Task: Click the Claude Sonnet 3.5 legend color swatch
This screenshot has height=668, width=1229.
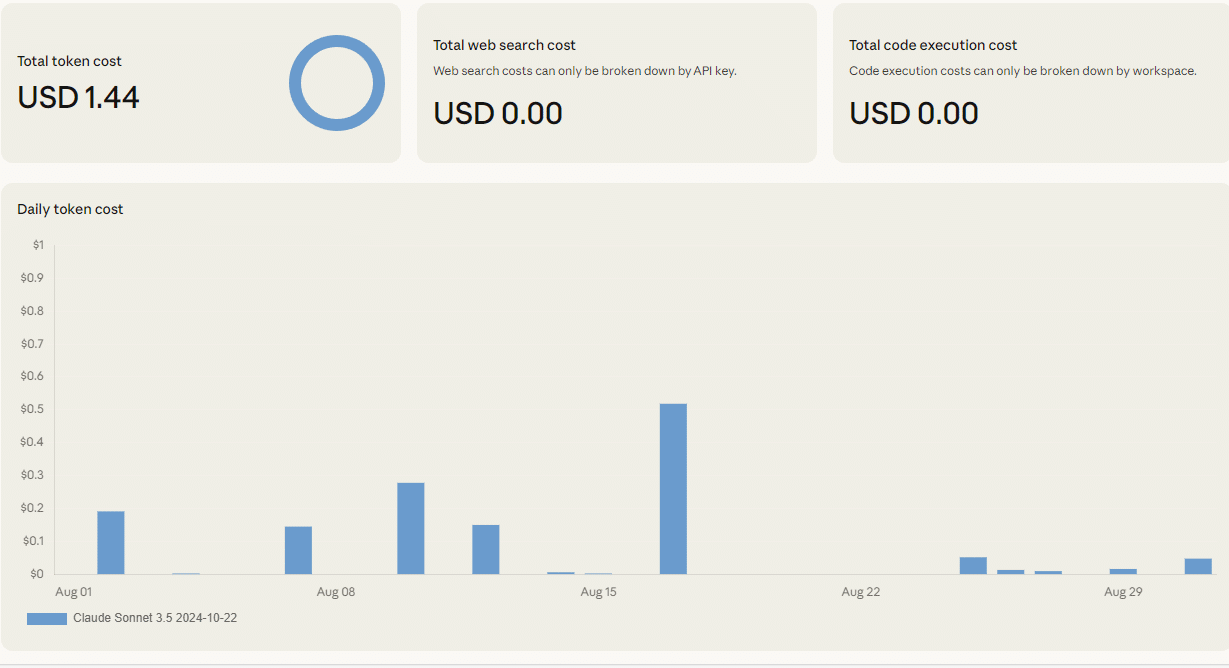Action: (46, 618)
